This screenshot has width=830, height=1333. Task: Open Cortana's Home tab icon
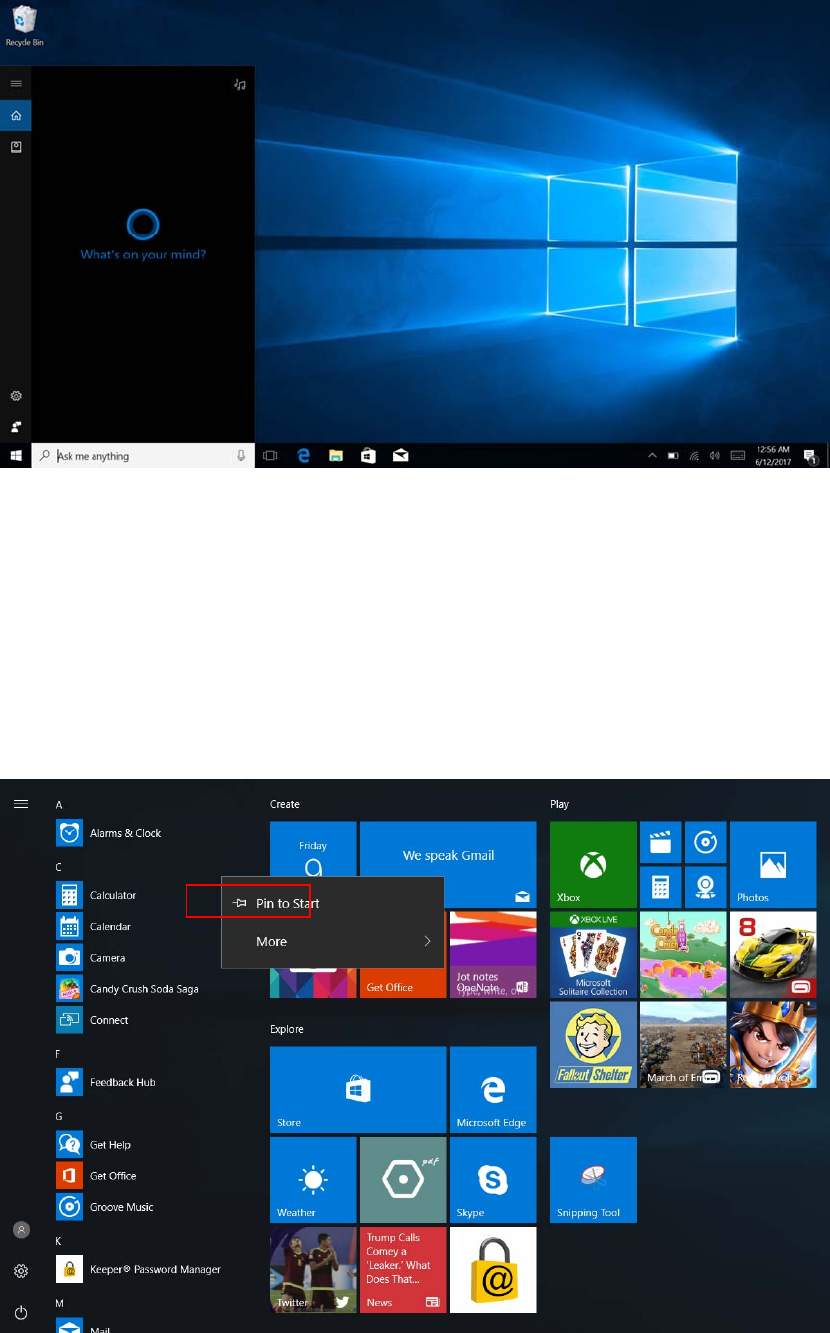16,115
